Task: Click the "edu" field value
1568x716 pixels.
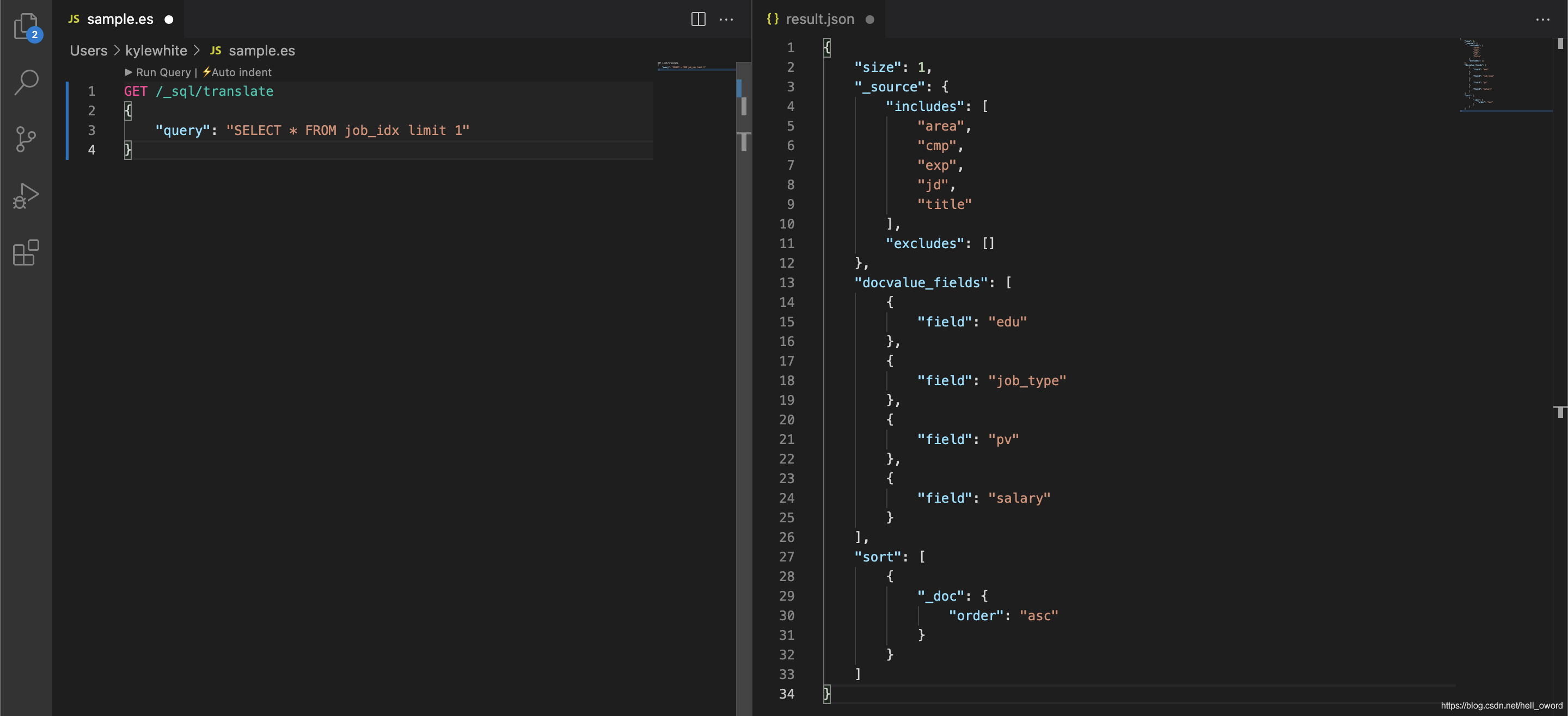Action: [x=1007, y=322]
